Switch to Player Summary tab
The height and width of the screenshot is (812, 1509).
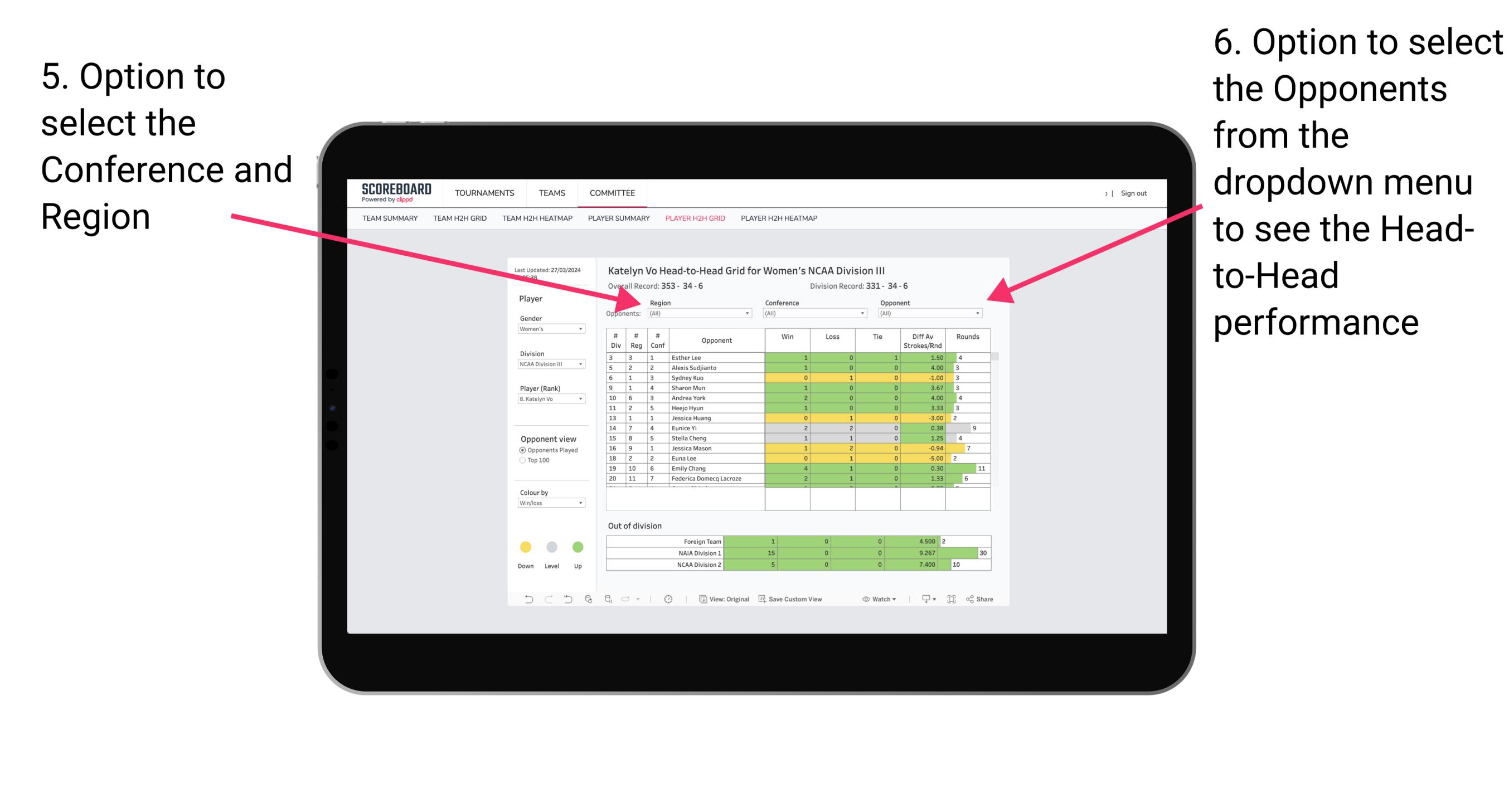point(617,222)
